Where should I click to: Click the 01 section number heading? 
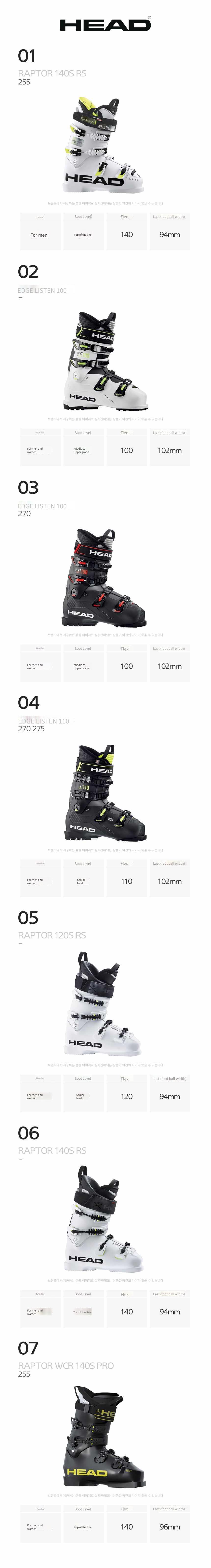tap(27, 57)
